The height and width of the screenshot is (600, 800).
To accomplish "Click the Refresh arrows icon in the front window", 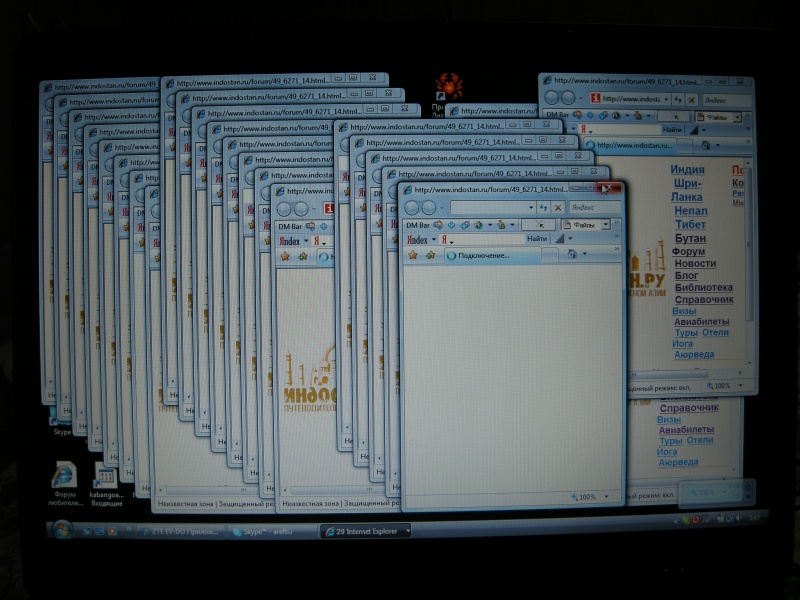I will click(542, 207).
